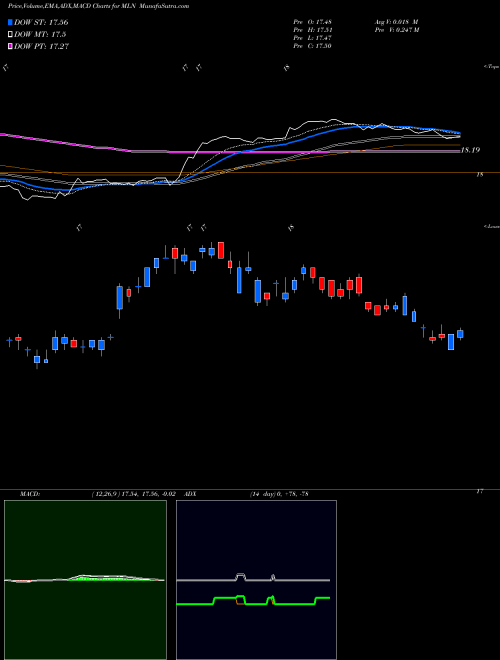Screen dimensions: 500x660
Task: Click the MACD label above green panel
Action: [29, 494]
